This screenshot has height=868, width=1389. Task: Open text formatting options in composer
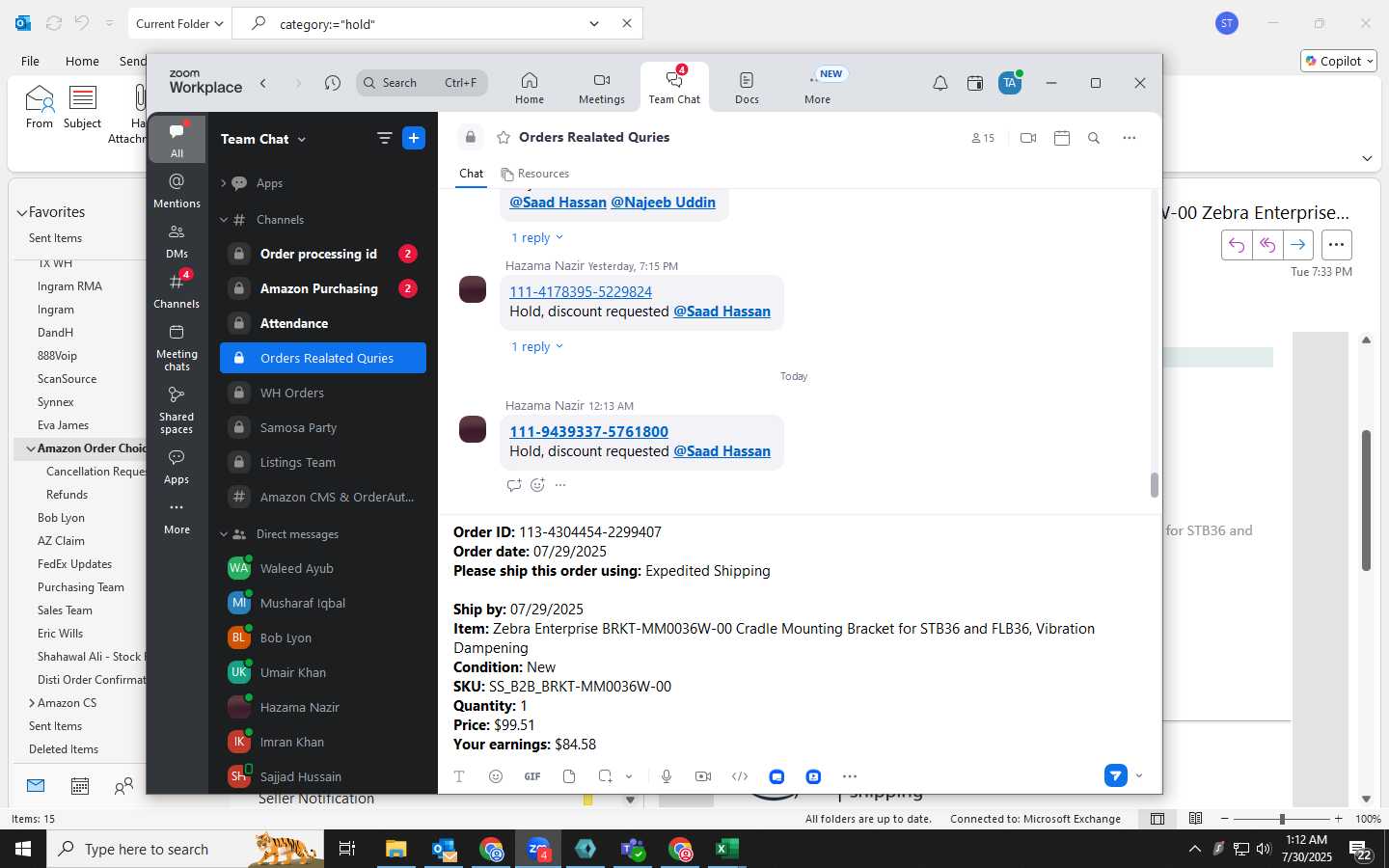coord(459,776)
